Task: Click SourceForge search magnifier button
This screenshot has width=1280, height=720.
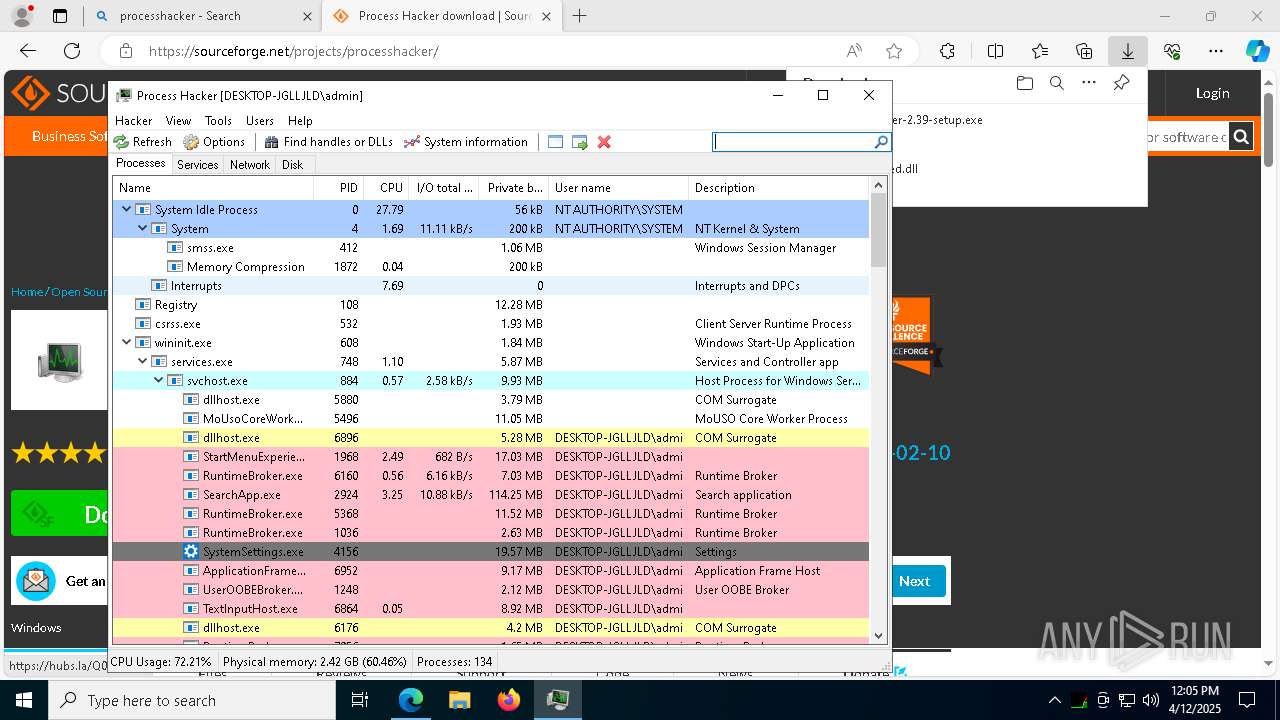Action: click(x=1241, y=137)
